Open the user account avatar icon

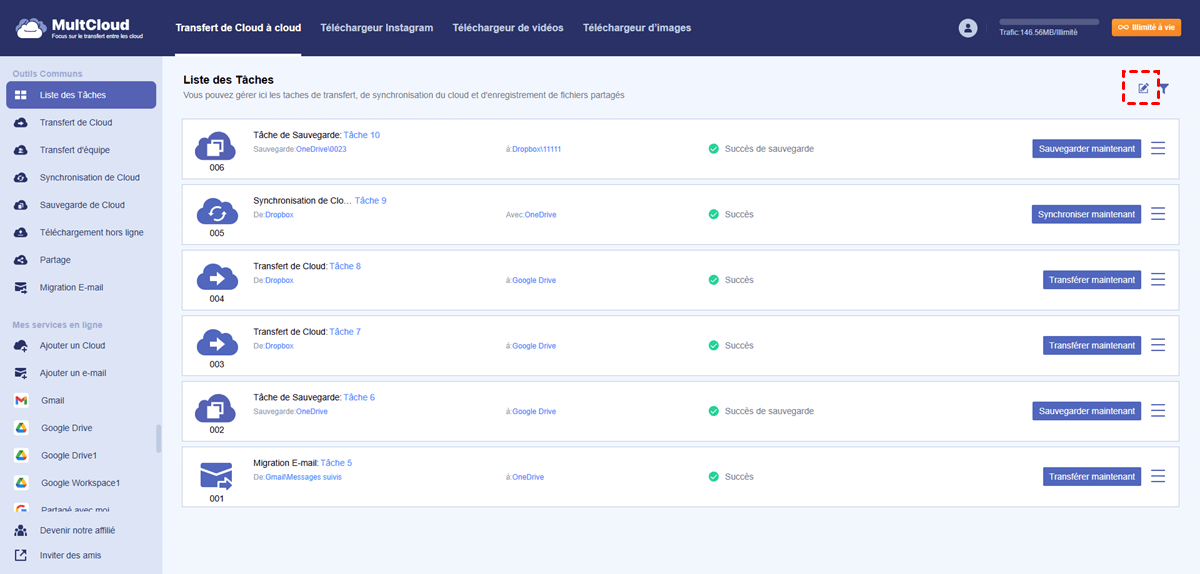(967, 28)
